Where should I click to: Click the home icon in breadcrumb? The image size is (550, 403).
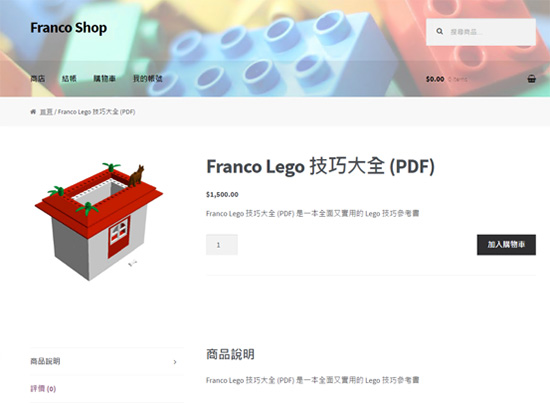[33, 112]
